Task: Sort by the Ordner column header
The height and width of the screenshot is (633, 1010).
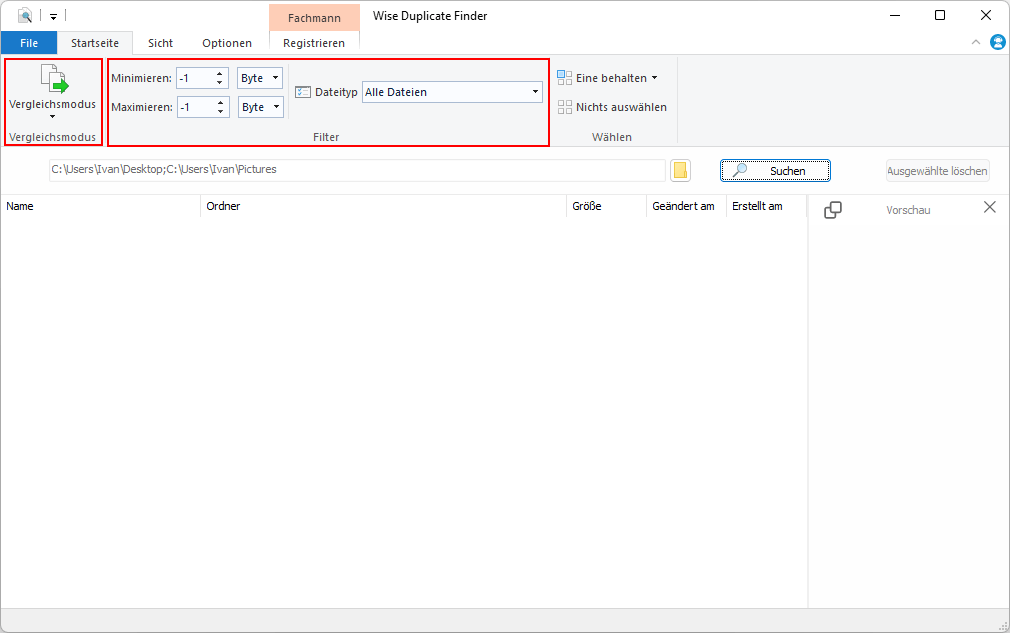Action: [383, 206]
